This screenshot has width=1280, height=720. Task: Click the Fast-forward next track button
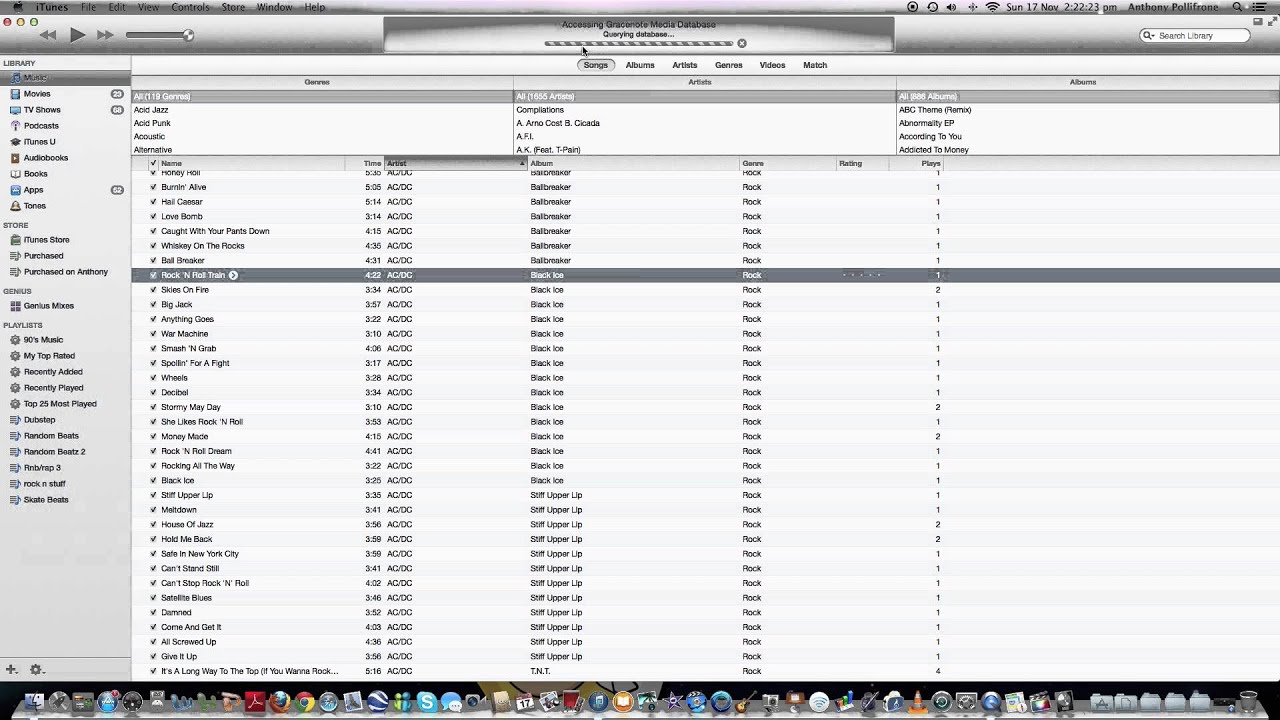pyautogui.click(x=105, y=35)
